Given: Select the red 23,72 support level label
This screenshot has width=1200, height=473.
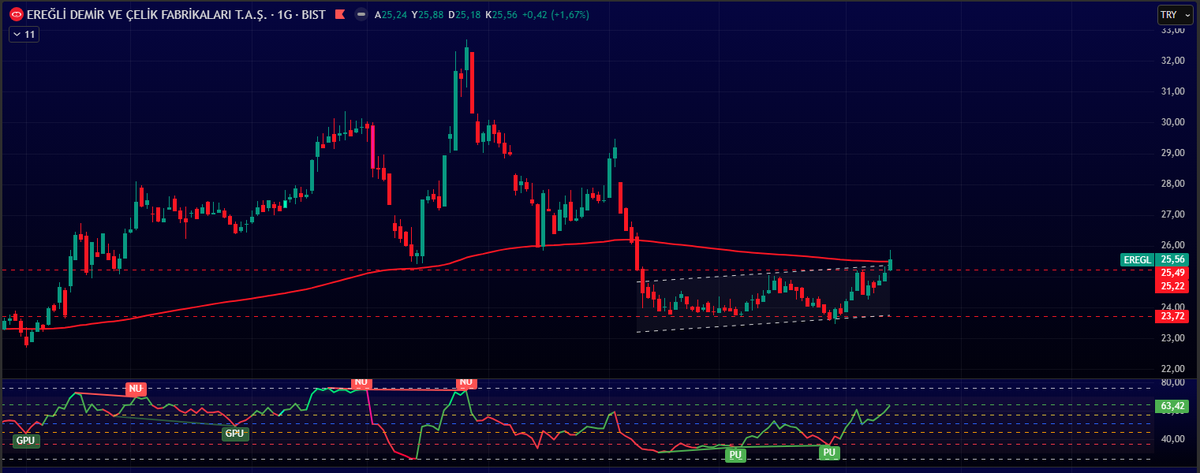Looking at the screenshot, I should click(x=1171, y=316).
